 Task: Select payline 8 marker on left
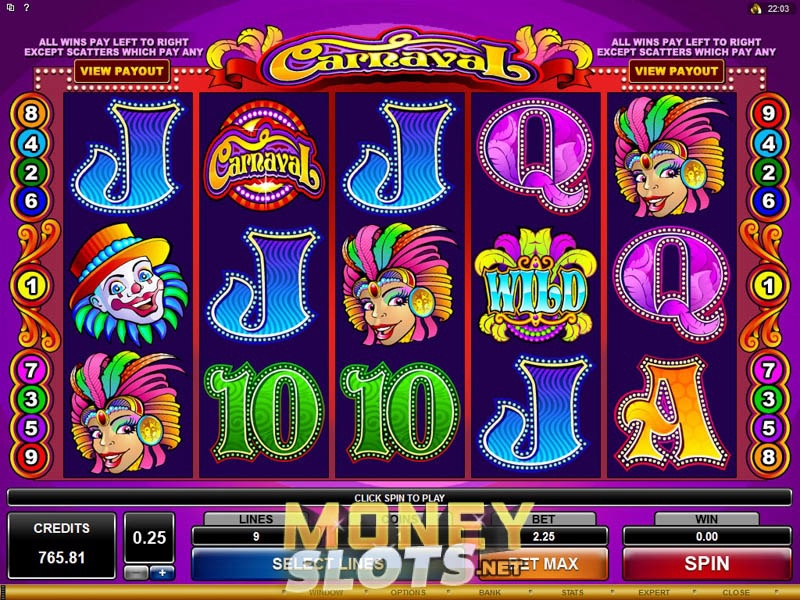pos(31,113)
